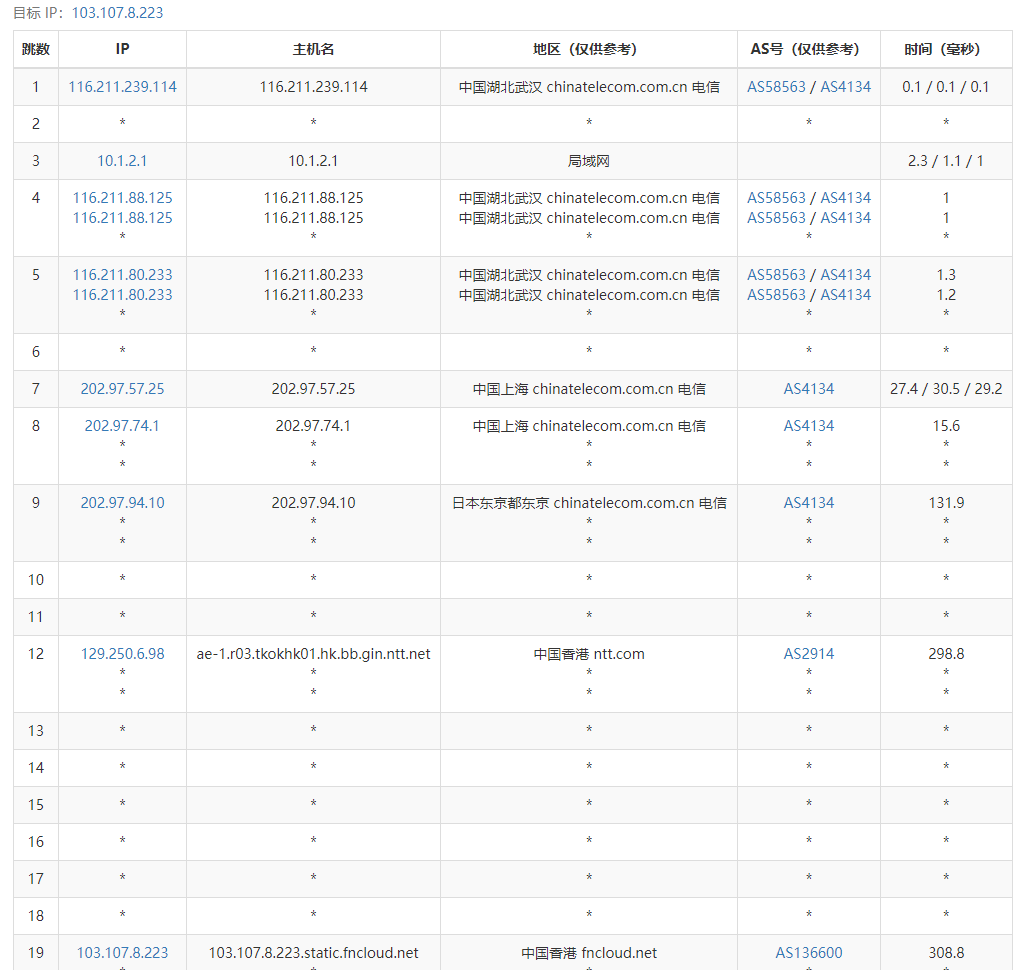Select the 202.97.74.1 hostname cell text
Screen dimensions: 1020x970
pos(313,425)
